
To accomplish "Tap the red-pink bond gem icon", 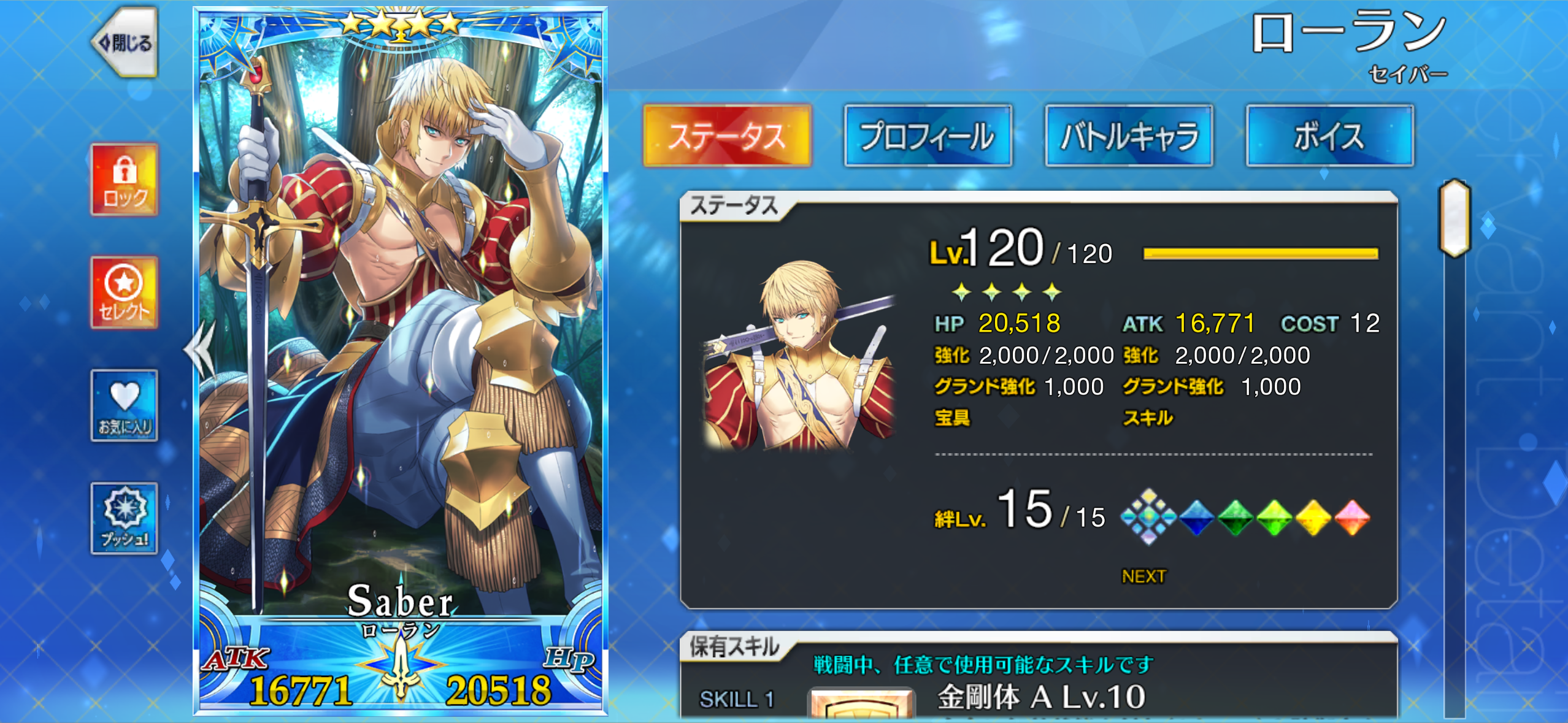I will coord(1352,518).
